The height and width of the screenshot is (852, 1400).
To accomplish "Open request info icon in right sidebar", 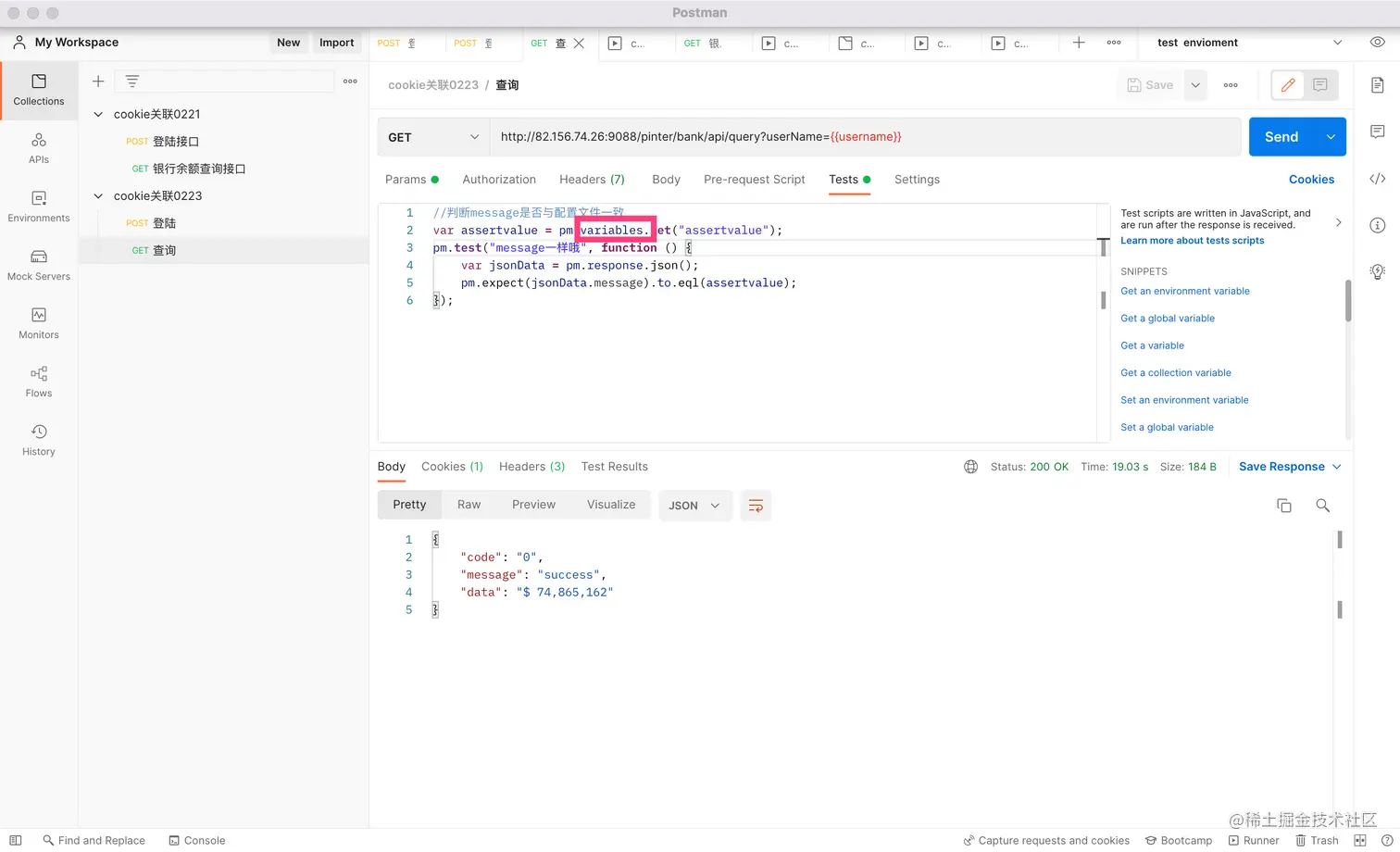I will pos(1378,225).
